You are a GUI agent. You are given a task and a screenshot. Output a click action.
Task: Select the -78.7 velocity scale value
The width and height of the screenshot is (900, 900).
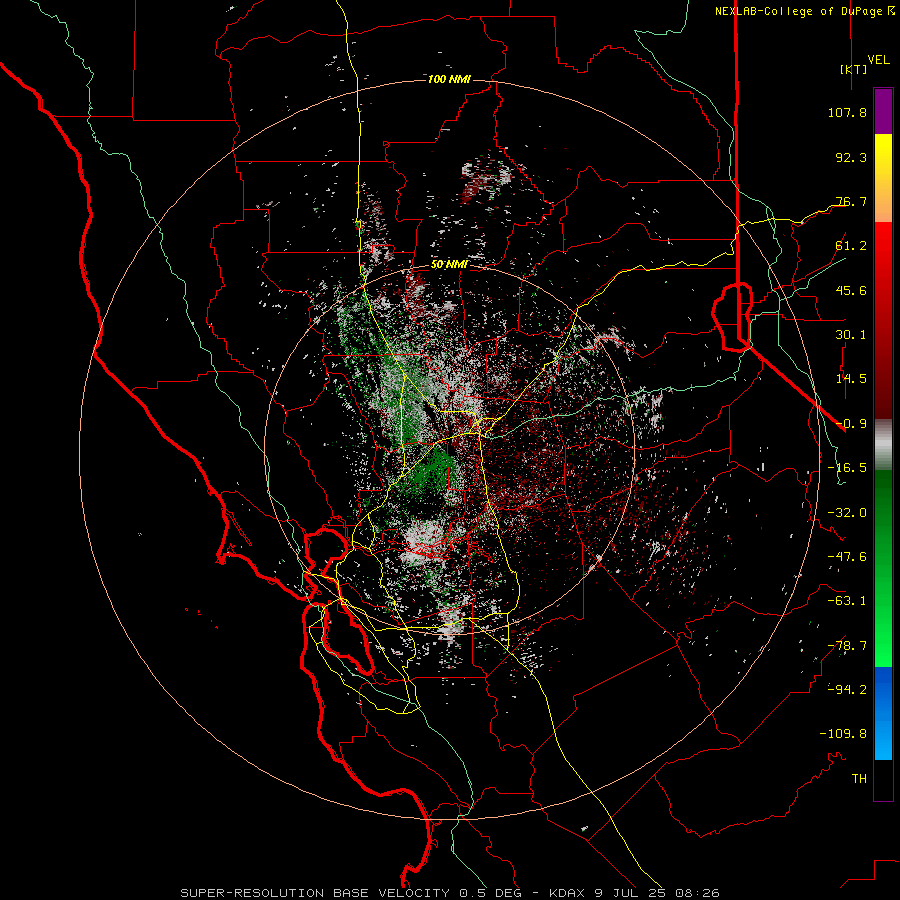(847, 646)
